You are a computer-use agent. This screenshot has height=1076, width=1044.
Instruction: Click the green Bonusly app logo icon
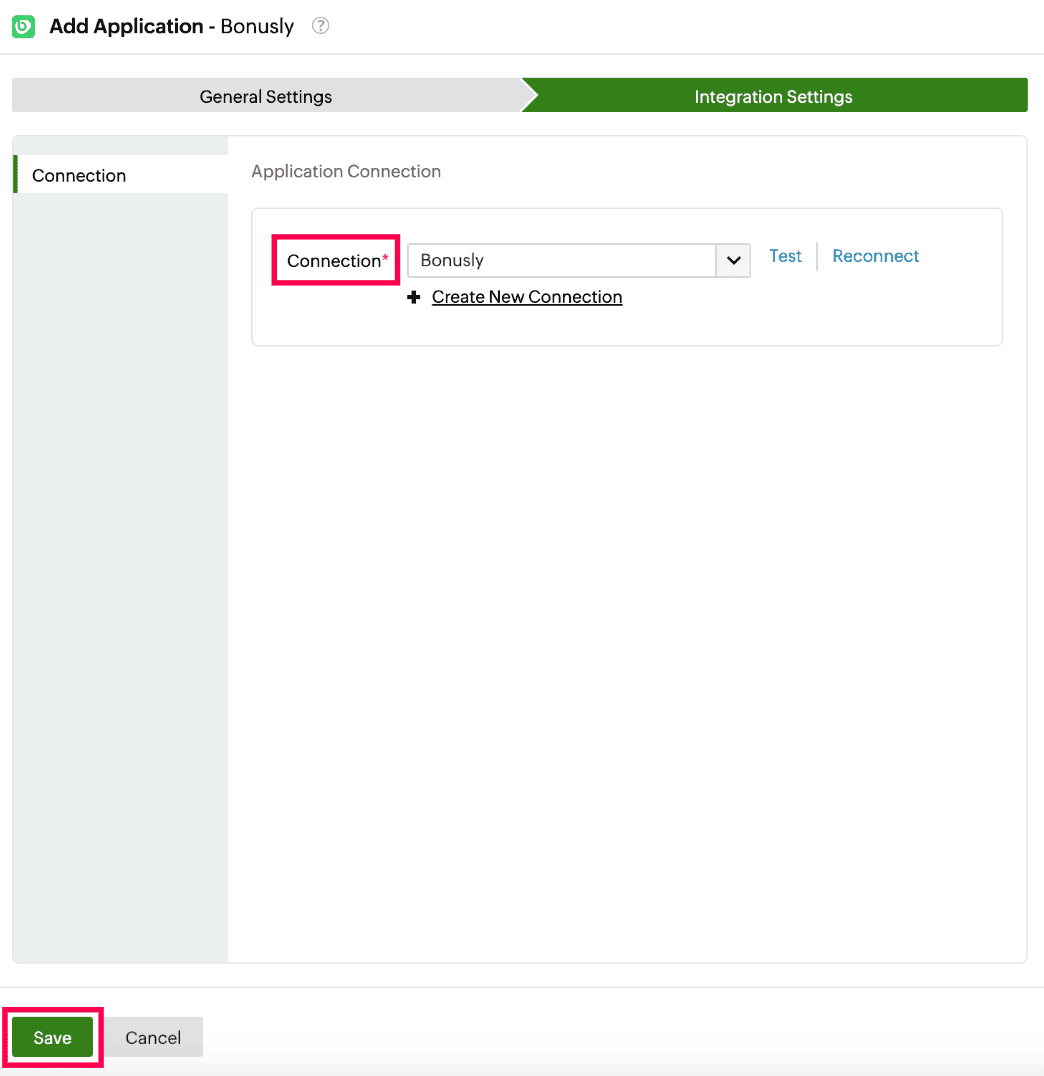click(23, 26)
